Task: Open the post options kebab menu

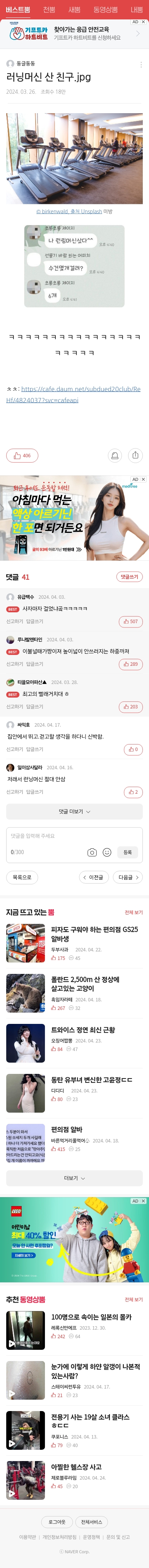Action: click(x=141, y=64)
